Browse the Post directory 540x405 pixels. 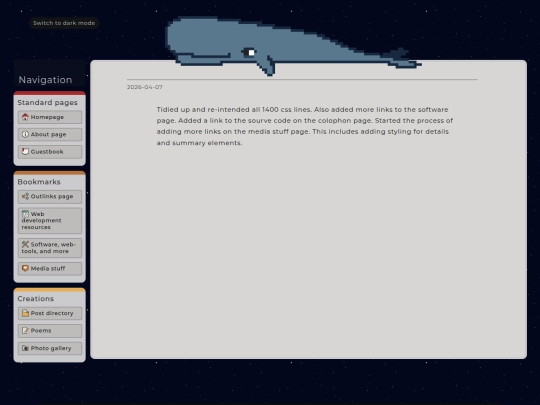pos(50,313)
